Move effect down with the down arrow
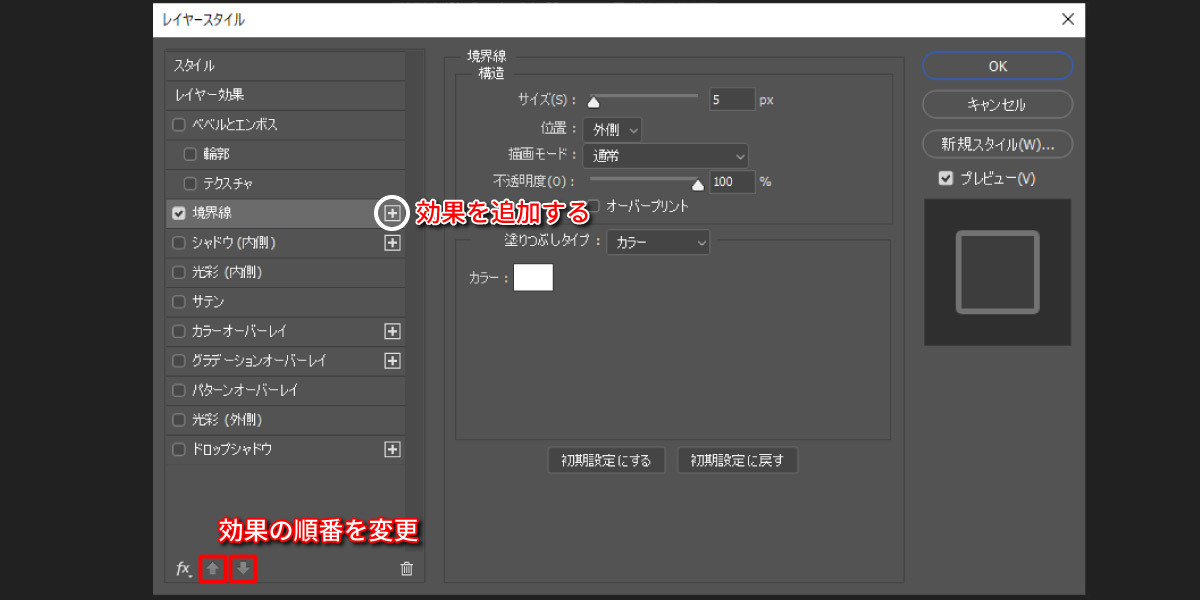 click(x=243, y=569)
